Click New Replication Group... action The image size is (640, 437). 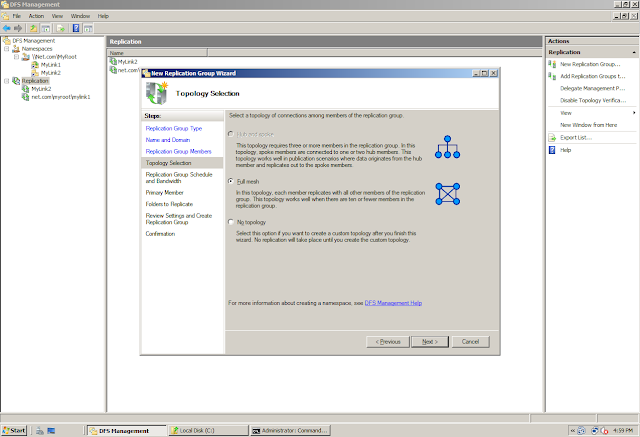tap(590, 64)
